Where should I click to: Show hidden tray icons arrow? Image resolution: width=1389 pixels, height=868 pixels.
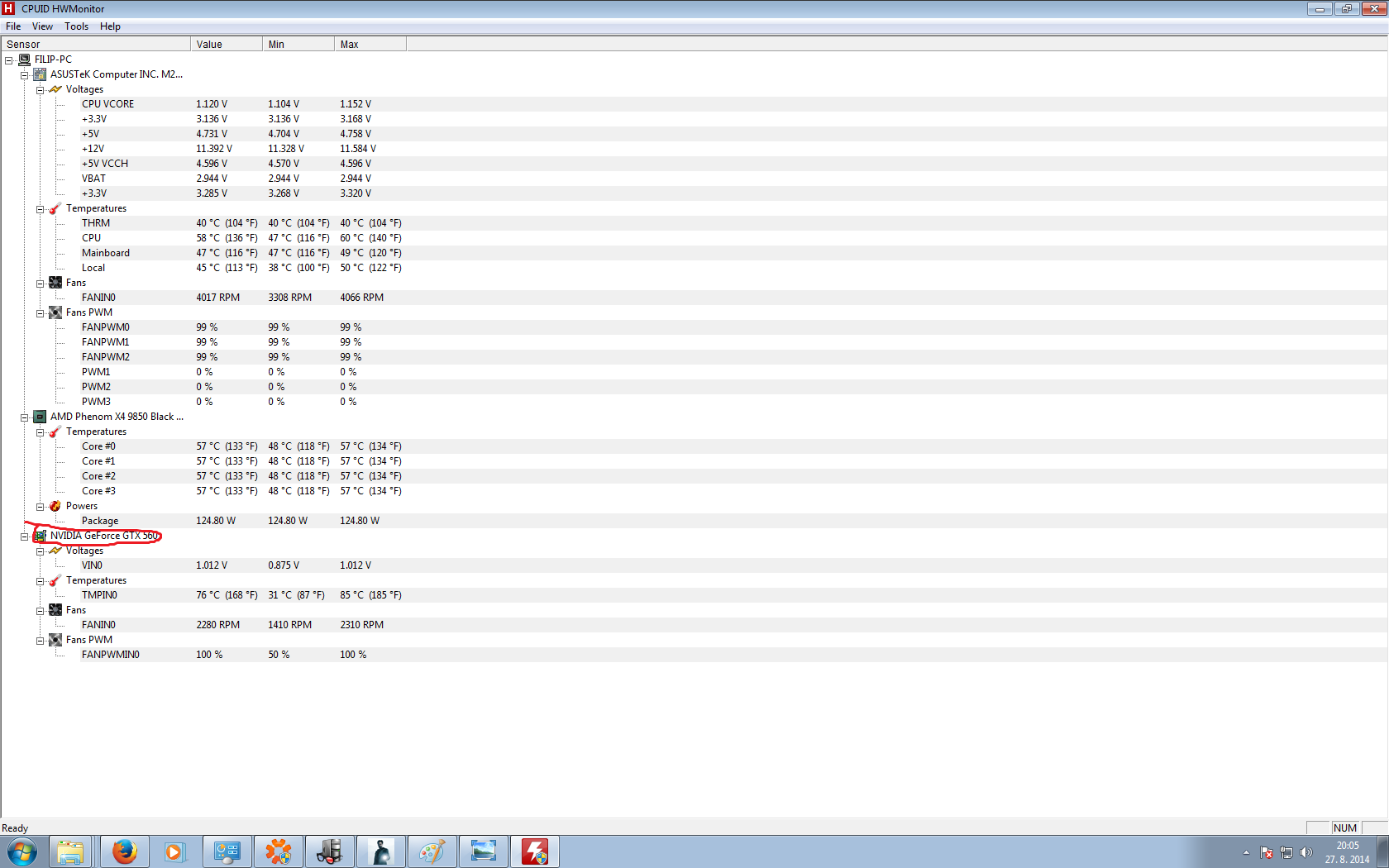coord(1246,852)
